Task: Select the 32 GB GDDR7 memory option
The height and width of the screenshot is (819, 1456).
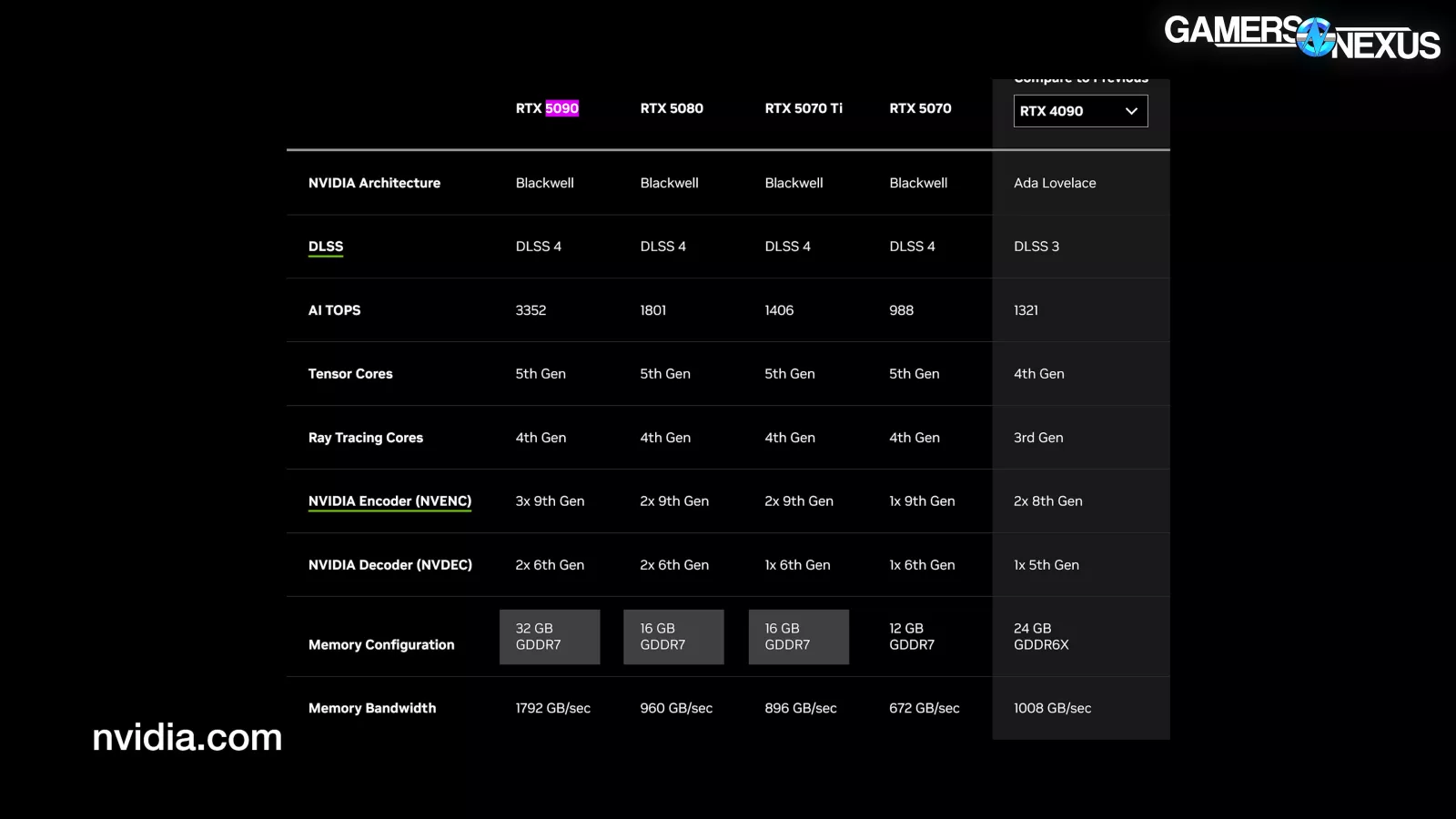Action: pos(550,637)
